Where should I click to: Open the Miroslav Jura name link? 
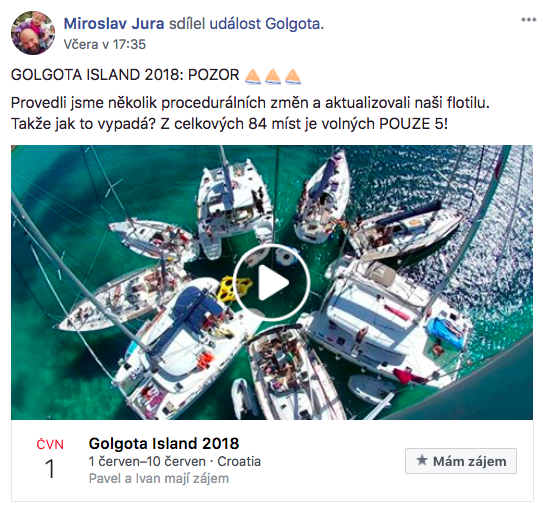114,24
